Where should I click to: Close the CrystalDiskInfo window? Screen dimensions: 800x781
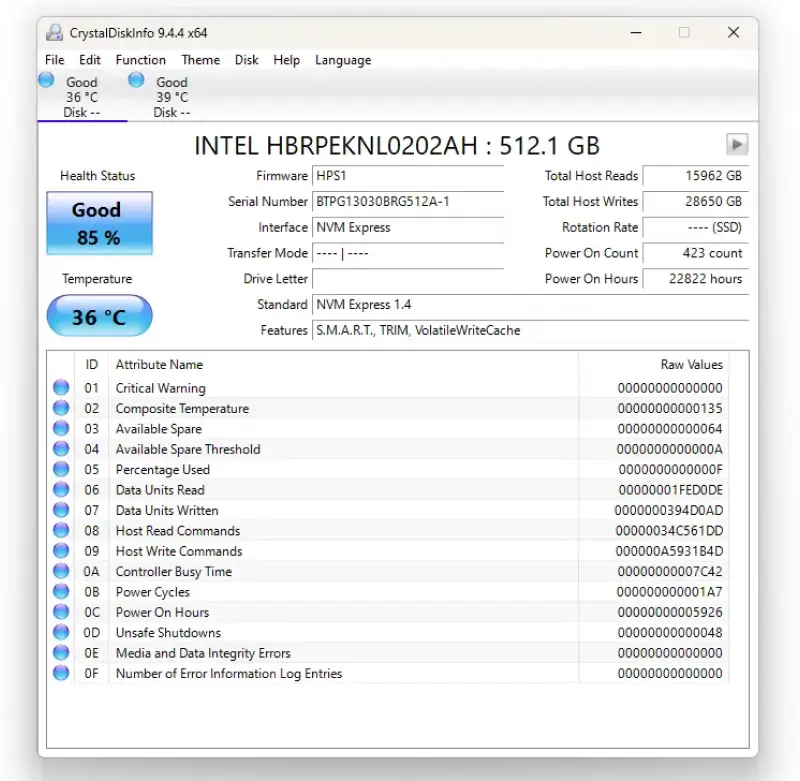[x=734, y=33]
